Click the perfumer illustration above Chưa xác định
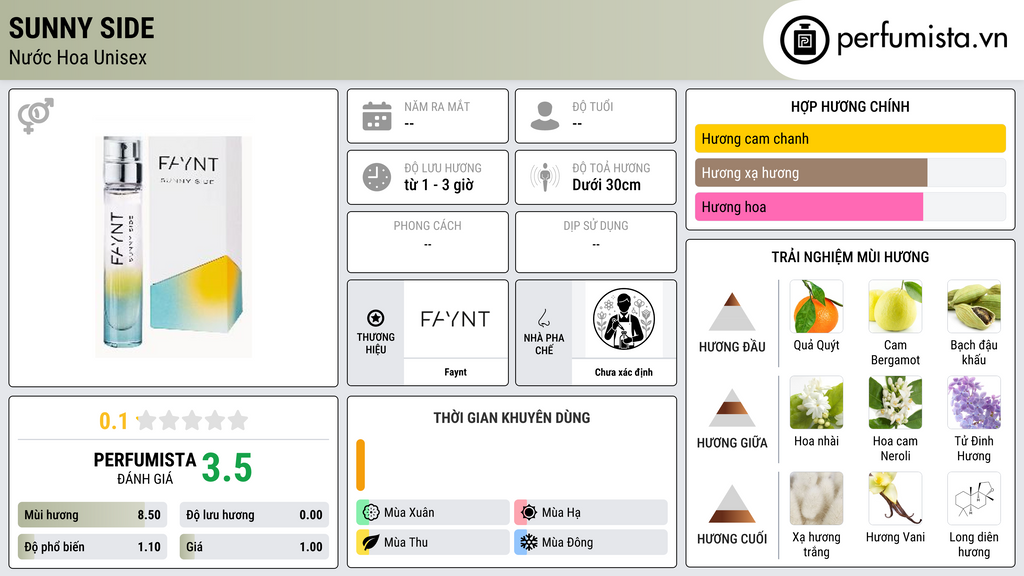Viewport: 1024px width, 576px height. point(624,319)
